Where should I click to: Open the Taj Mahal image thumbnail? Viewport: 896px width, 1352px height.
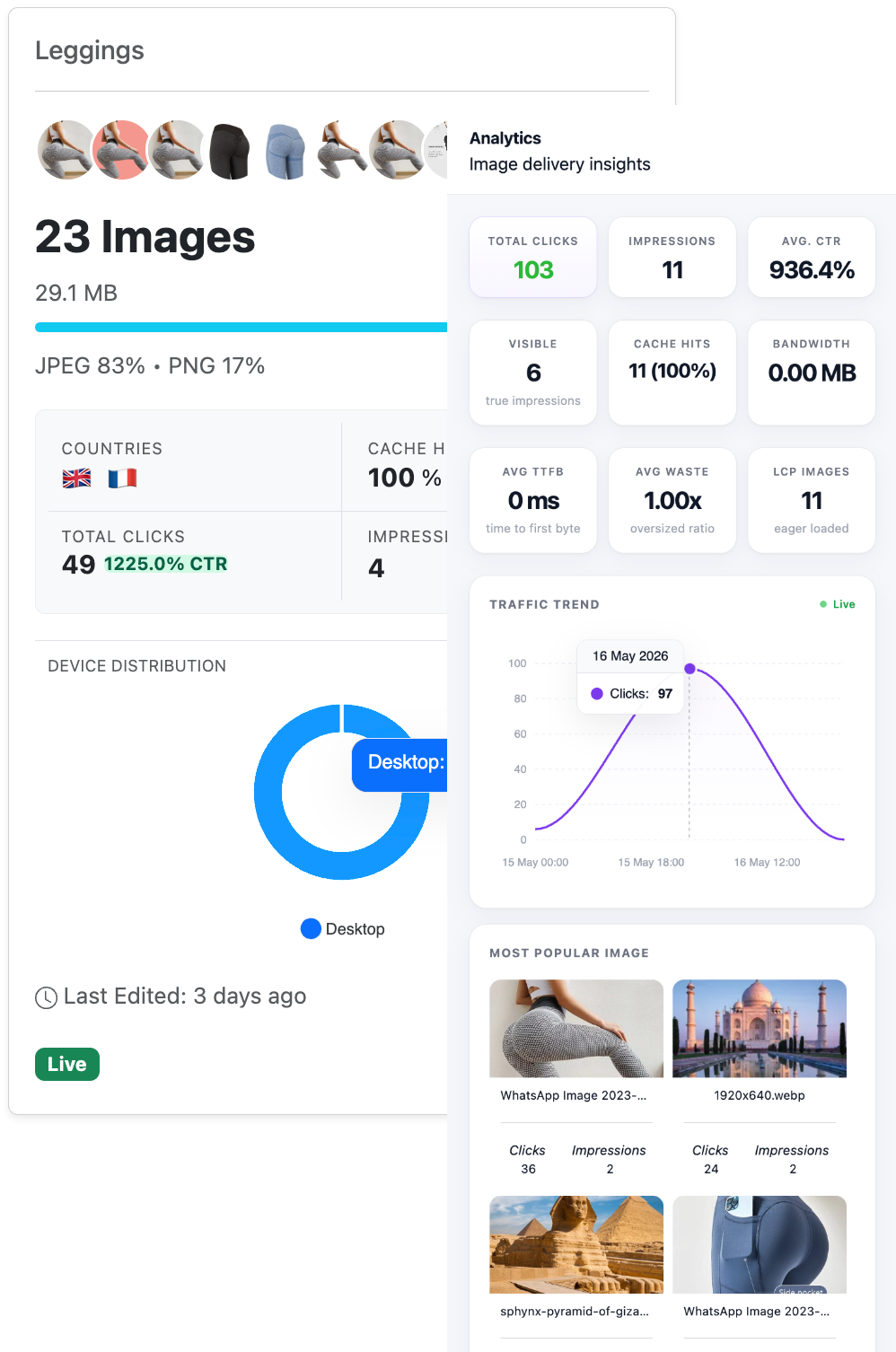pos(760,1028)
